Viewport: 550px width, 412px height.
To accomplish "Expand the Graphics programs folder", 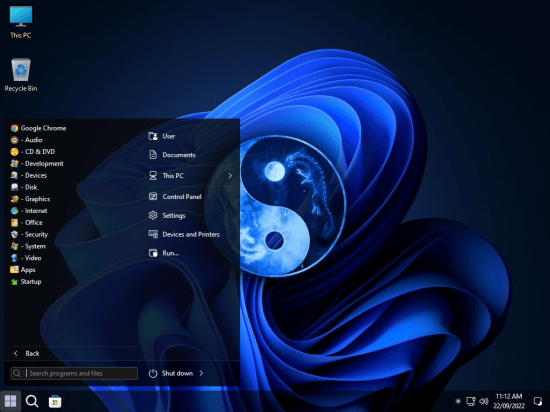I will click(x=31, y=199).
